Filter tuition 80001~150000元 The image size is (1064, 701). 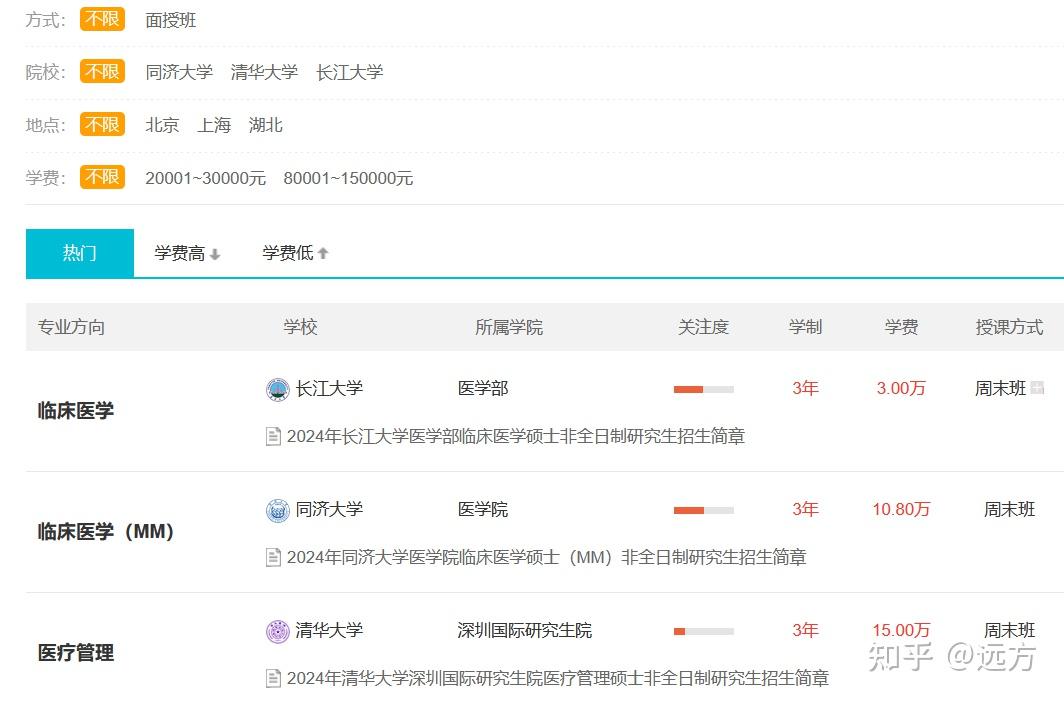[348, 178]
